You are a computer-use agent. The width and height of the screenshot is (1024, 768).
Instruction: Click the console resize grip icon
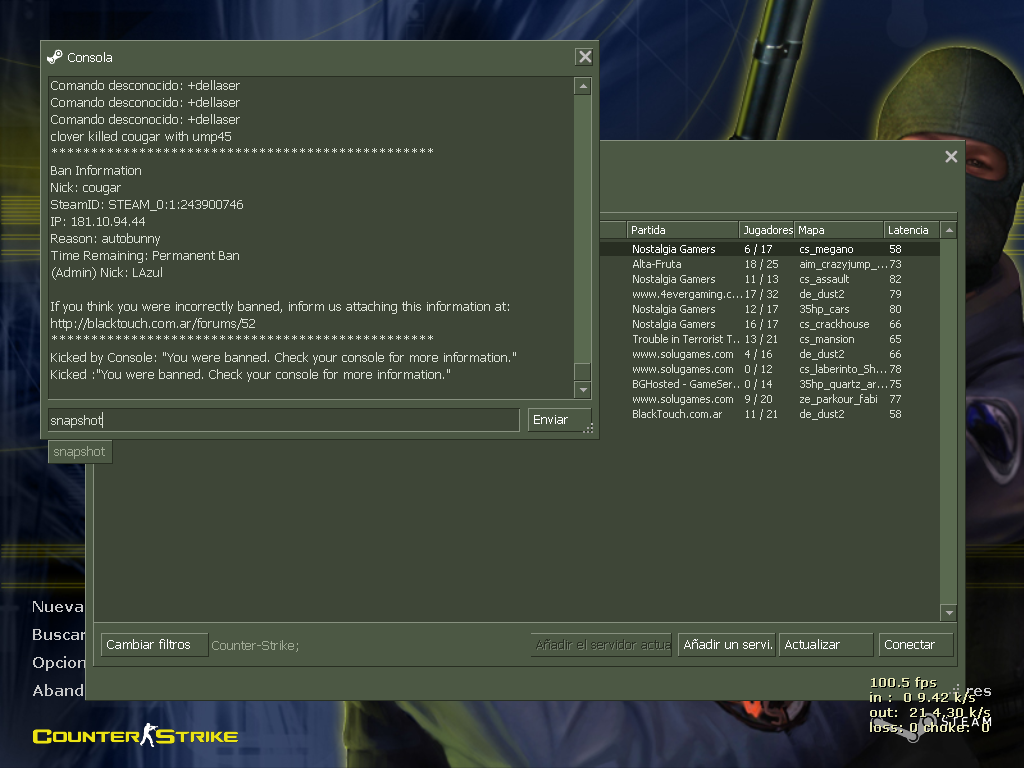[x=588, y=428]
